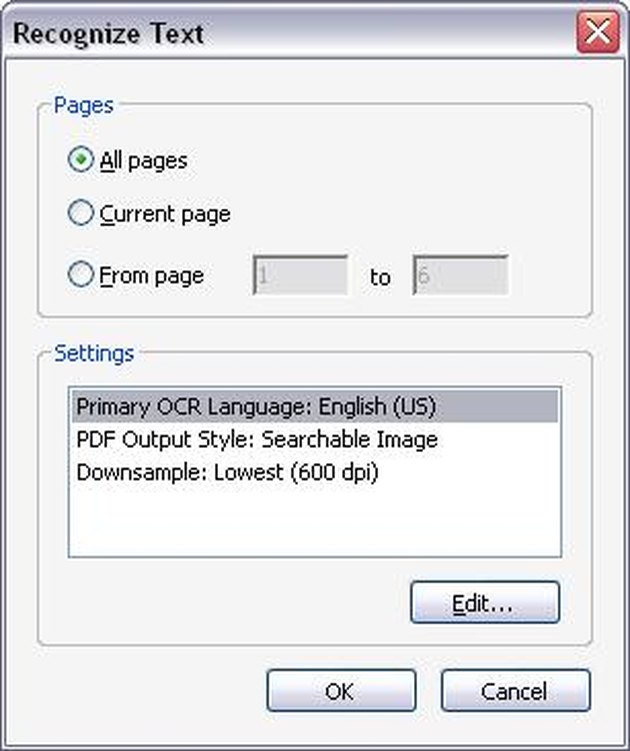Dismiss dialog with Cancel button

coord(515,691)
